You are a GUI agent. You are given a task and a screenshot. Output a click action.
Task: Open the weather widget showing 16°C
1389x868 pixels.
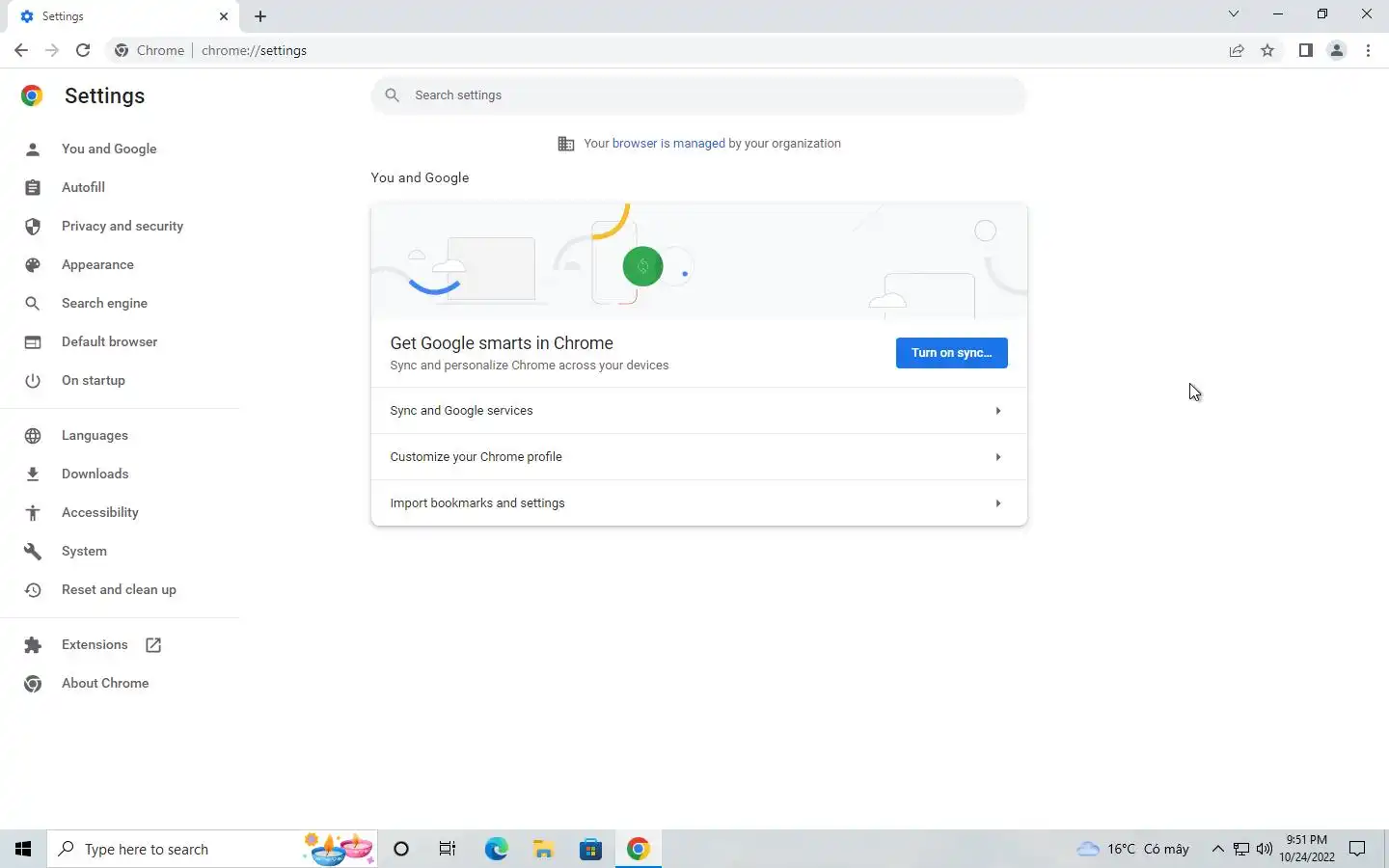click(1132, 849)
